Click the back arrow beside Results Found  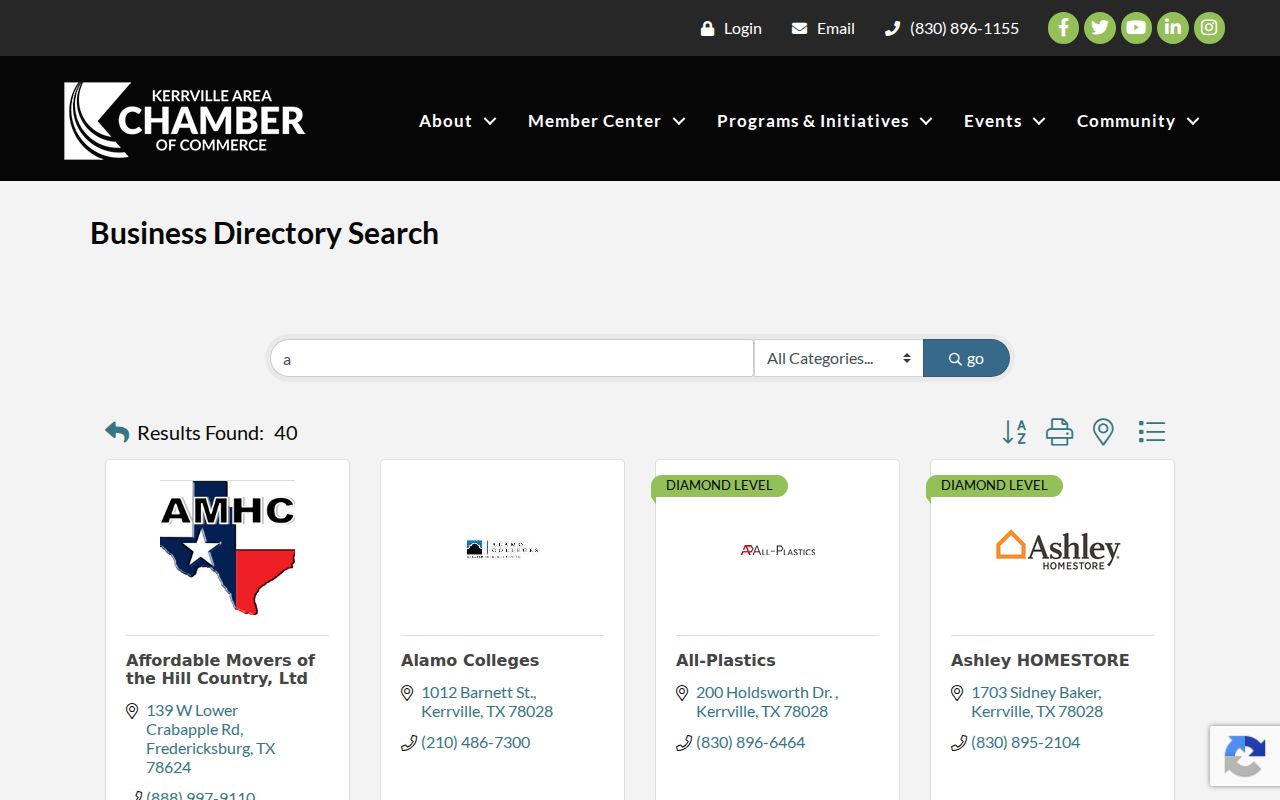pos(117,432)
